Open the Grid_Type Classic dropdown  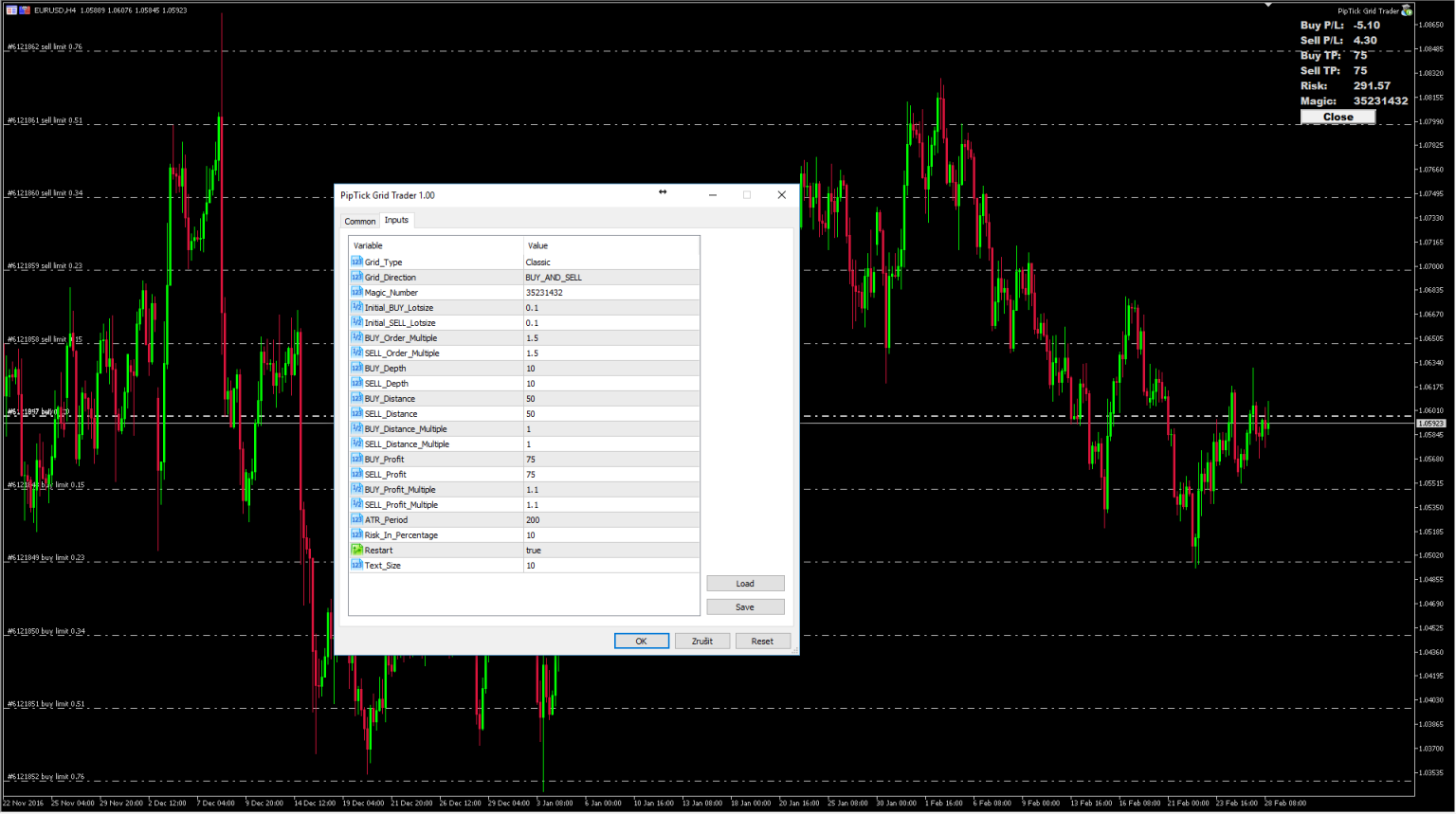[x=611, y=262]
